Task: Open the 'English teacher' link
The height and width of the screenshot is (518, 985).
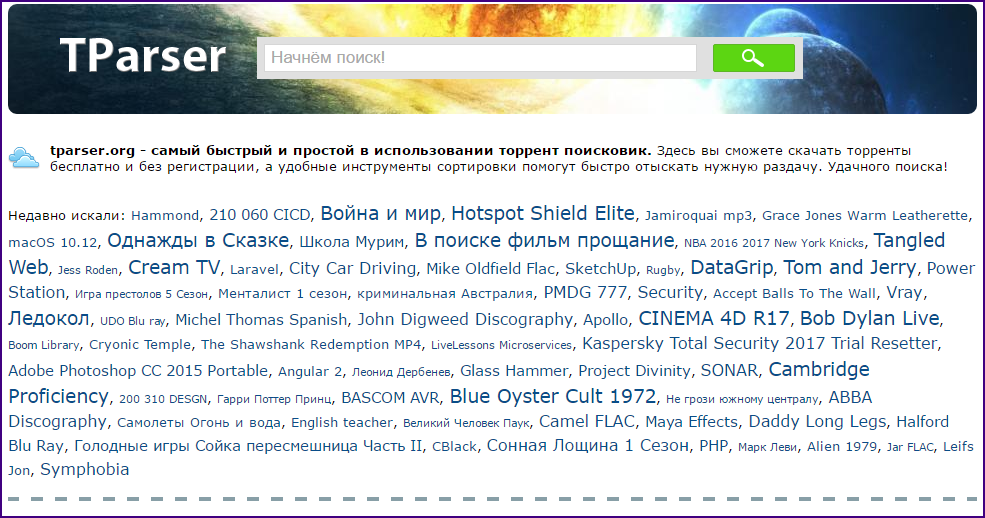Action: click(x=342, y=423)
